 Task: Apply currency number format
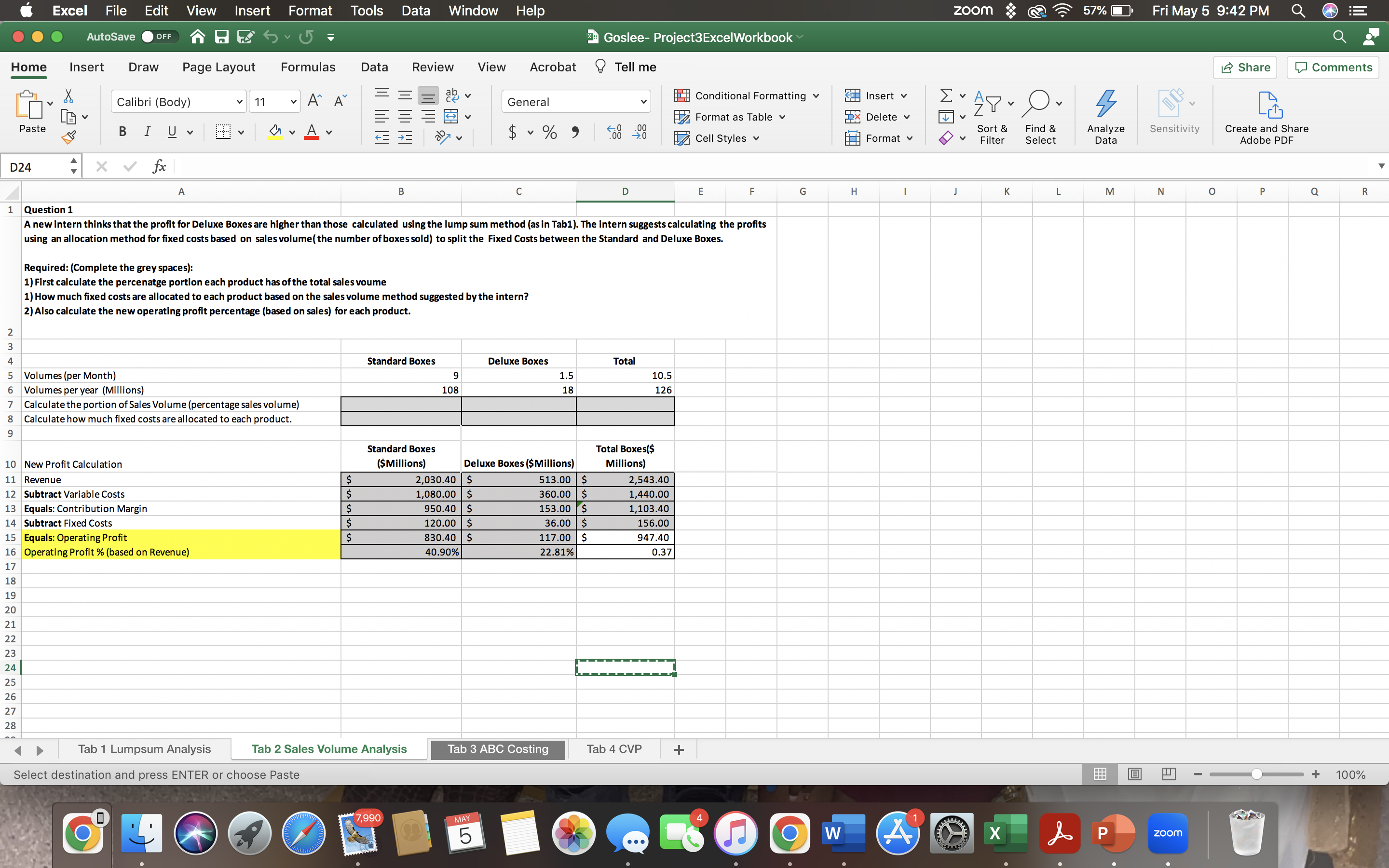pos(513,132)
